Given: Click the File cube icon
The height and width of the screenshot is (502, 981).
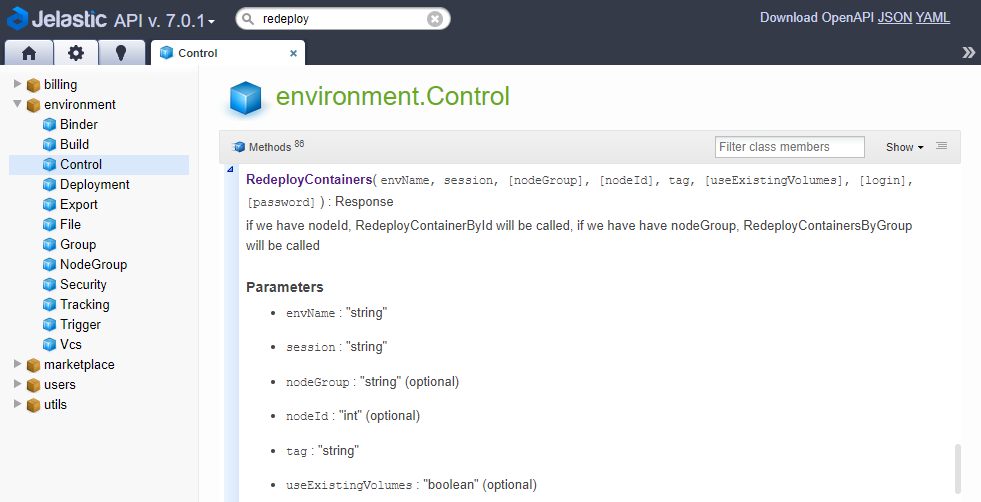Looking at the screenshot, I should [49, 225].
